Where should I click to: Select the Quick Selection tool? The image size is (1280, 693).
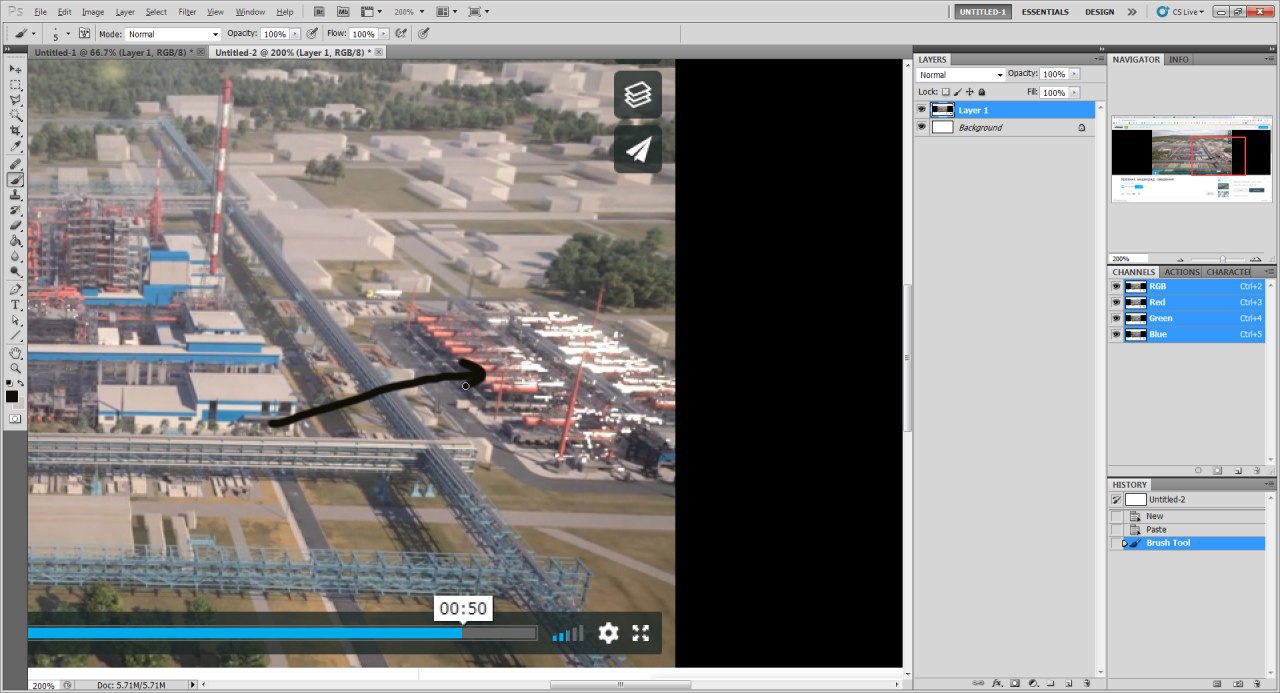pyautogui.click(x=15, y=116)
